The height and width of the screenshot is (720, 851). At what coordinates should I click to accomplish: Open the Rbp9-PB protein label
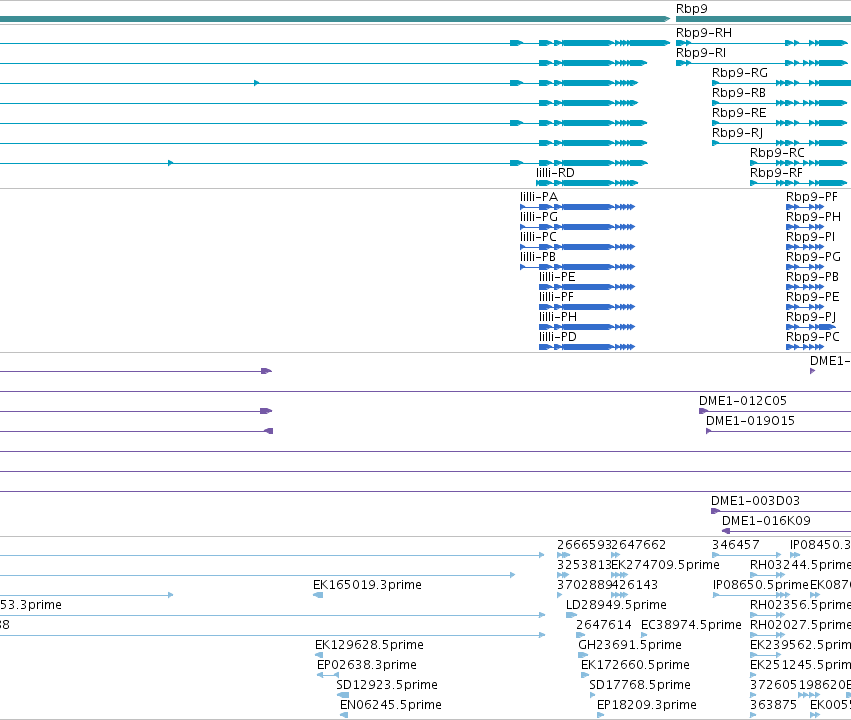tap(812, 277)
